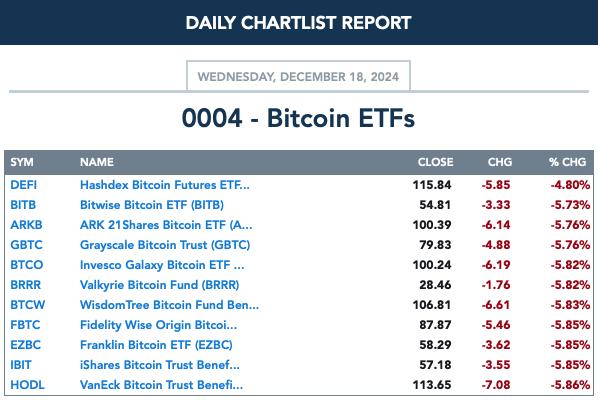598x400 pixels.
Task: Open Hashdex Bitcoin Futures ETF link
Action: click(165, 185)
